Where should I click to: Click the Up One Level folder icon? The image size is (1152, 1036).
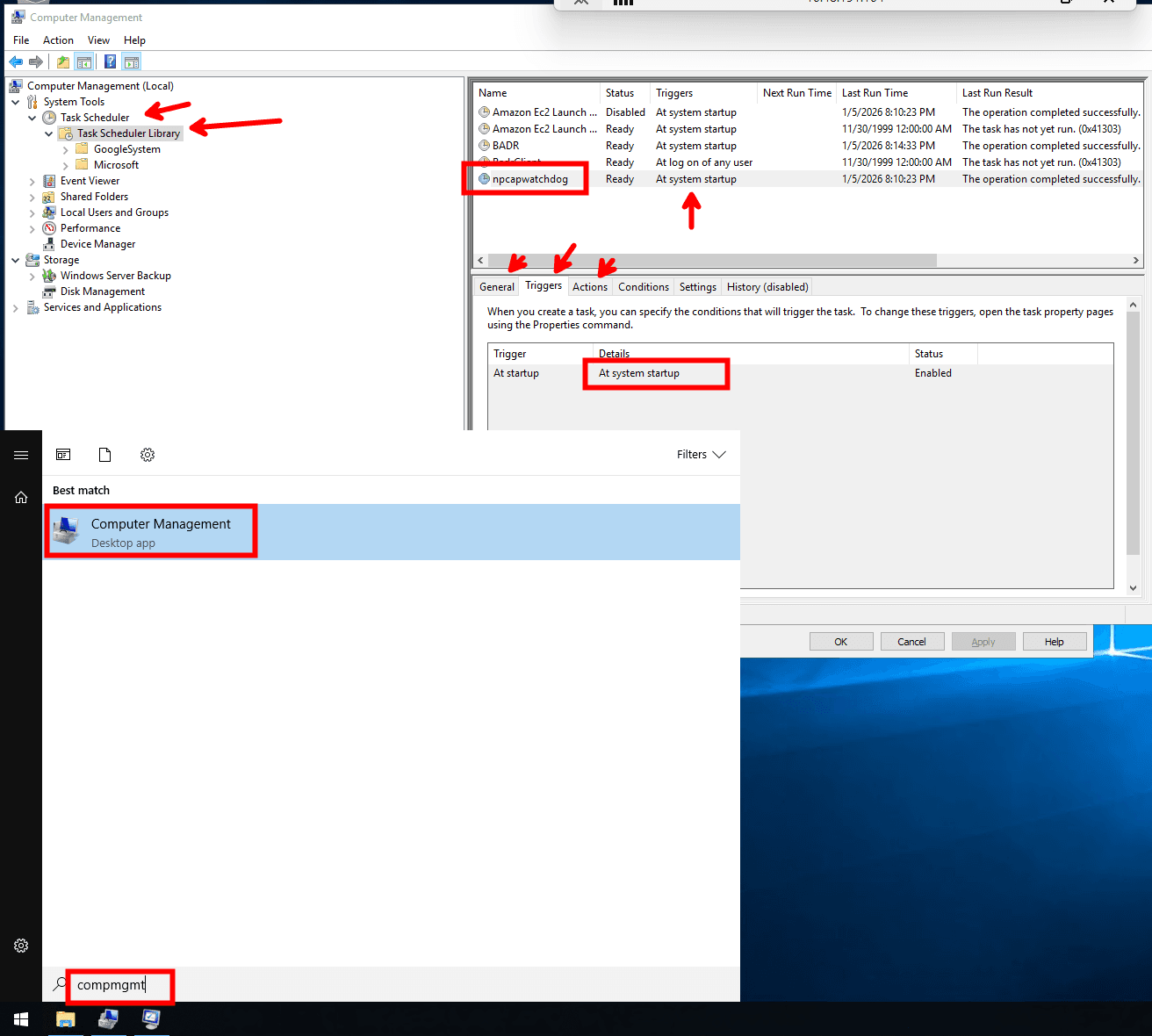pyautogui.click(x=63, y=61)
